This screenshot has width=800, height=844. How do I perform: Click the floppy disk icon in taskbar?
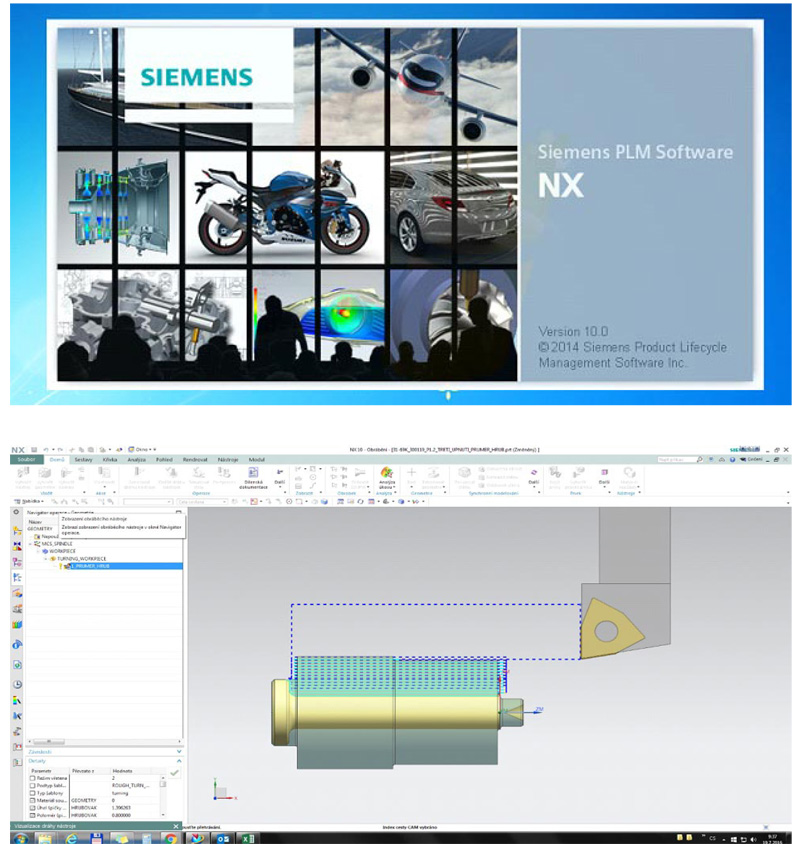96,839
